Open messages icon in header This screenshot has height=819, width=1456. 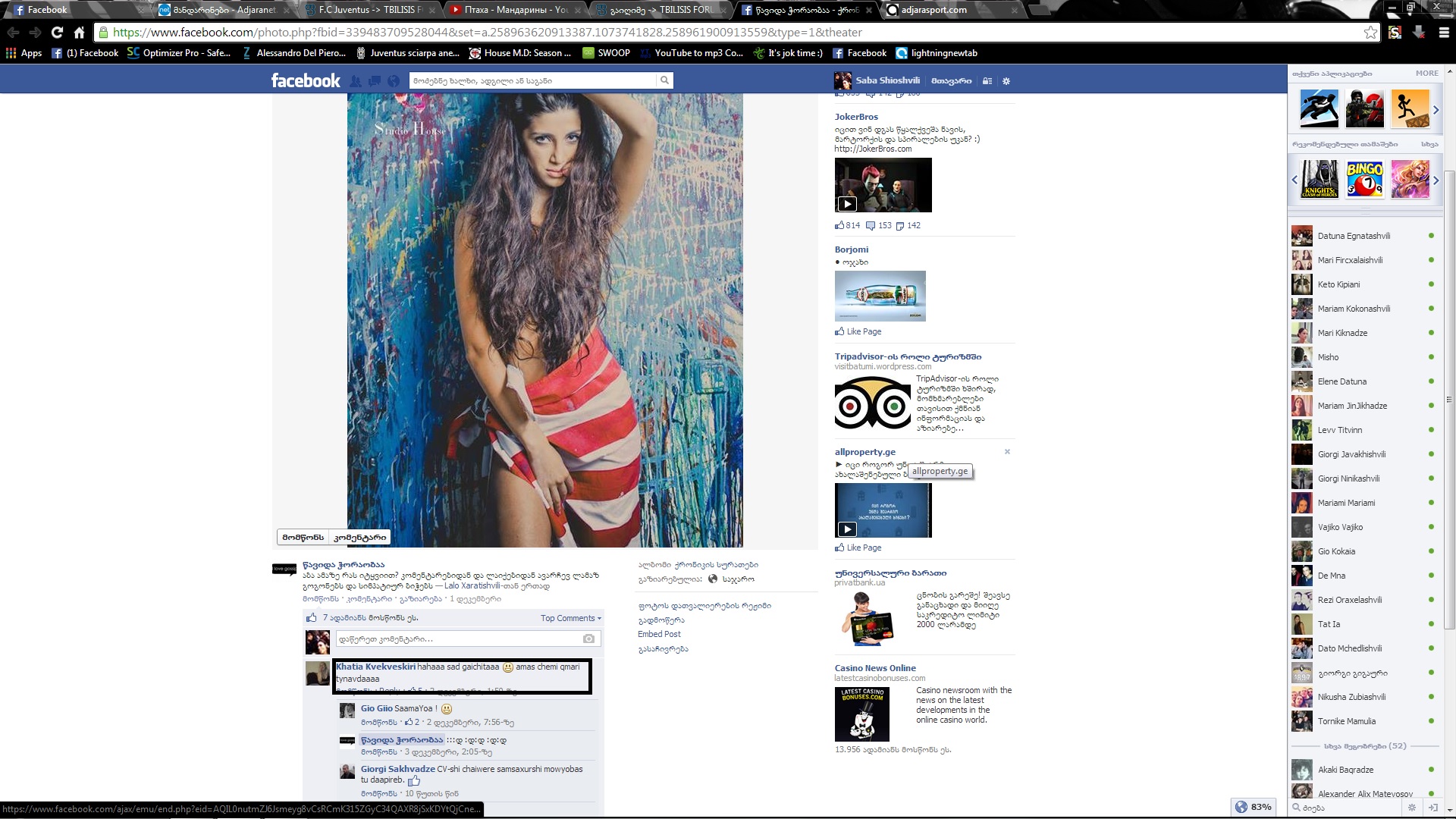point(375,81)
